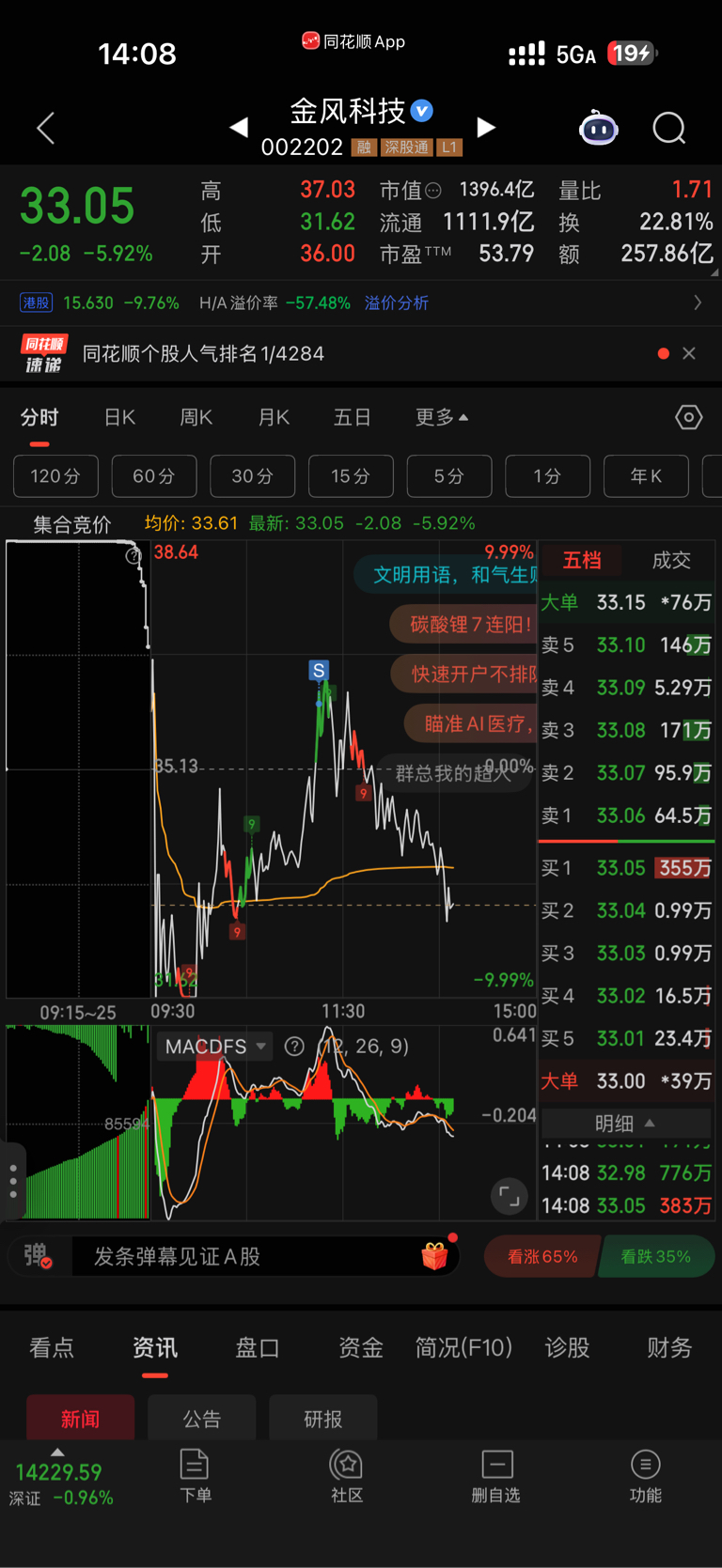The image size is (722, 1568).
Task: Open call auction help question icon
Action: coord(133,556)
